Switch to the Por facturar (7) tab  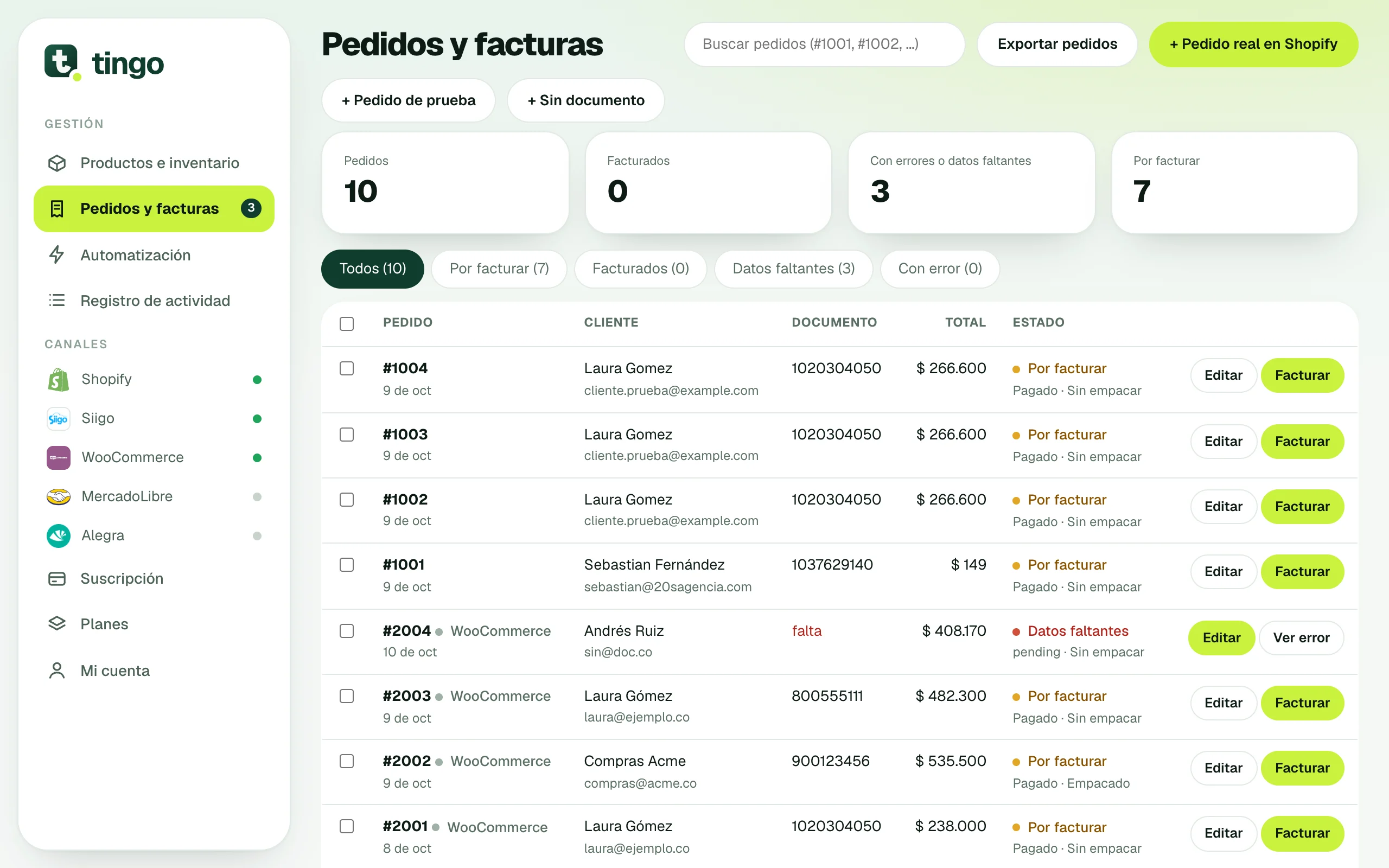(499, 269)
